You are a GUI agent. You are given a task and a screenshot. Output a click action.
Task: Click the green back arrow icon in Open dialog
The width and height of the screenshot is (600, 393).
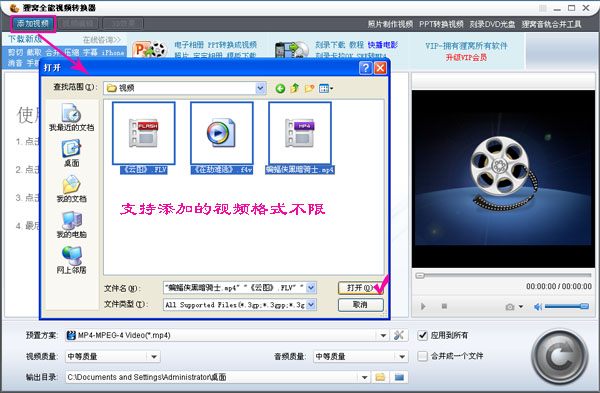coord(280,88)
